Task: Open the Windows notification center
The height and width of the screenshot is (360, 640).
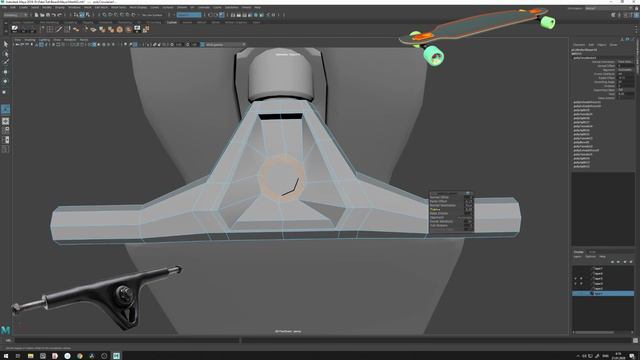Action: click(632, 356)
